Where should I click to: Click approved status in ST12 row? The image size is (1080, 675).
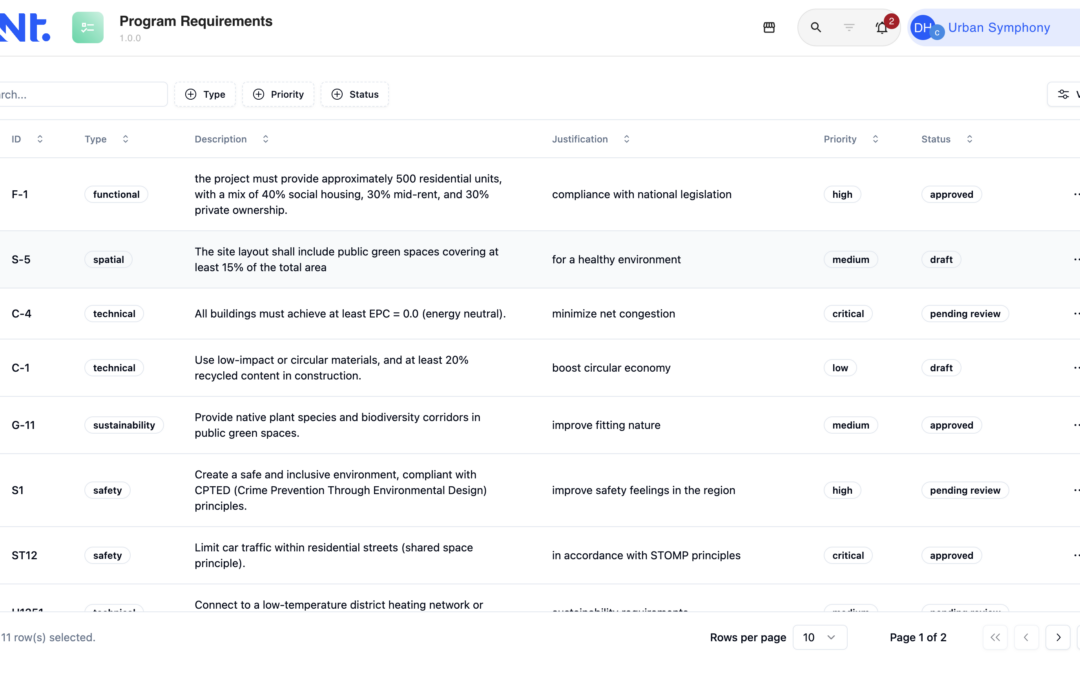tap(952, 555)
